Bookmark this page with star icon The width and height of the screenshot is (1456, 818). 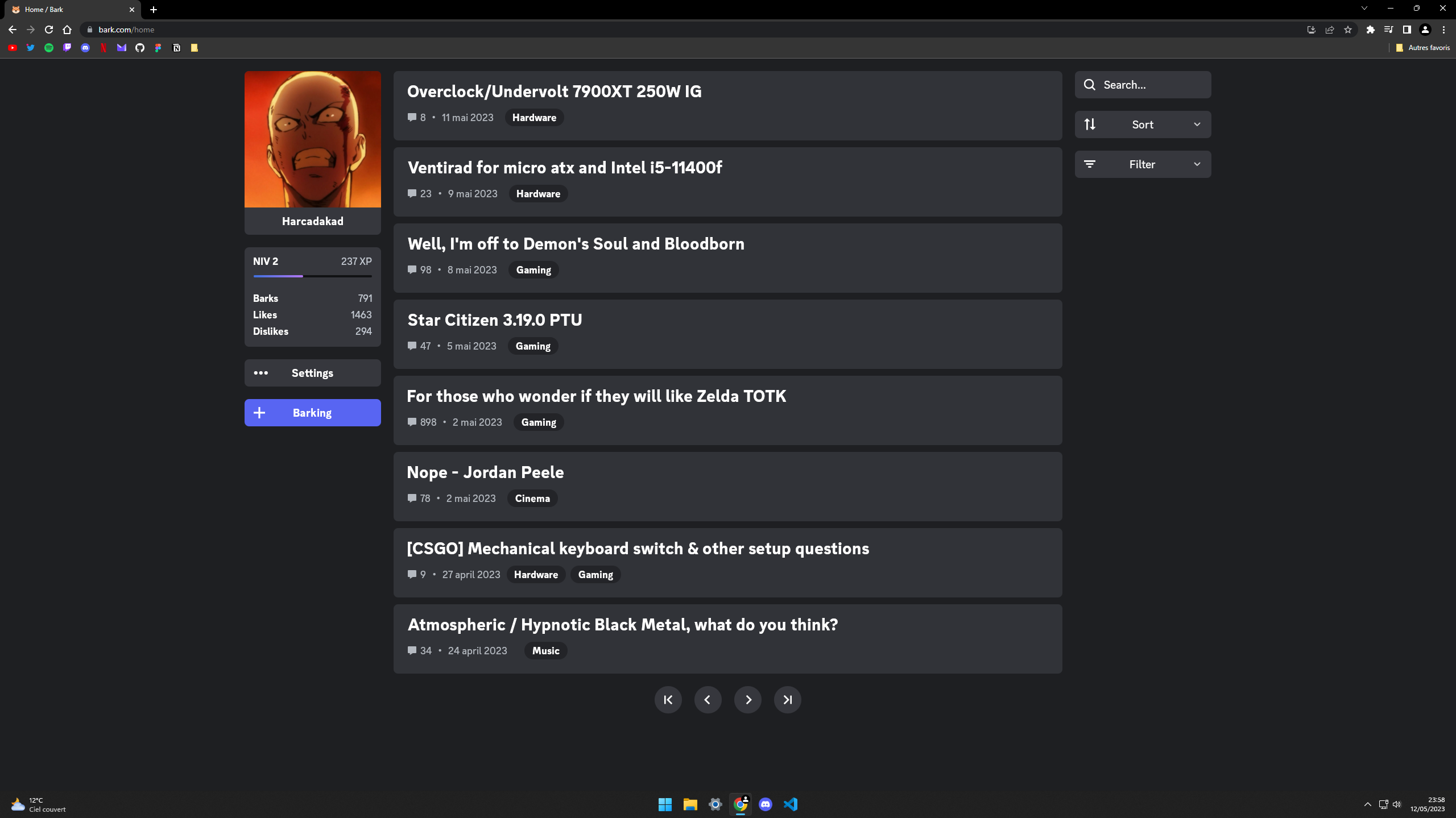1348,30
